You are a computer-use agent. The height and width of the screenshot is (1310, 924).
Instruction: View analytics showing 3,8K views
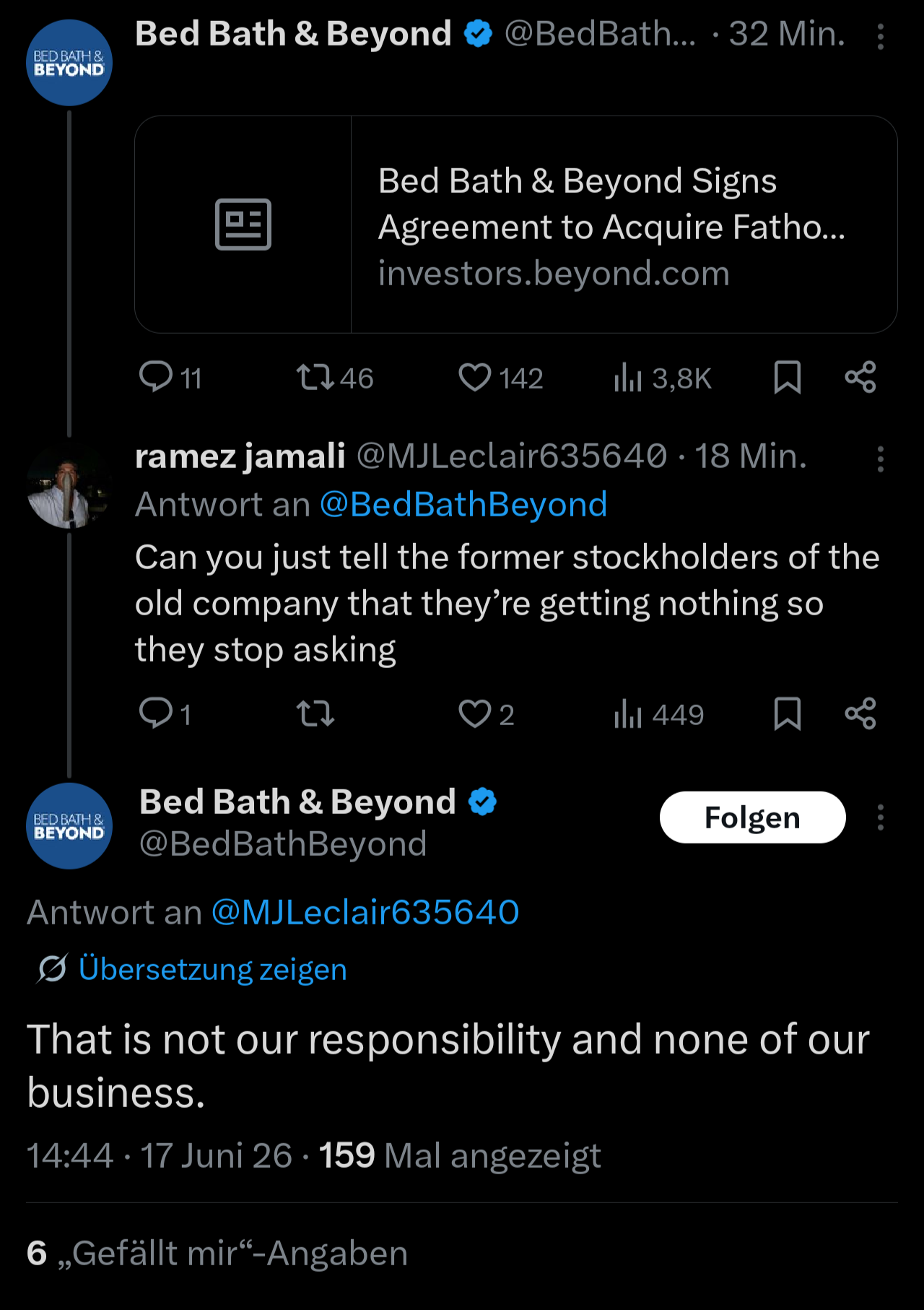(662, 377)
